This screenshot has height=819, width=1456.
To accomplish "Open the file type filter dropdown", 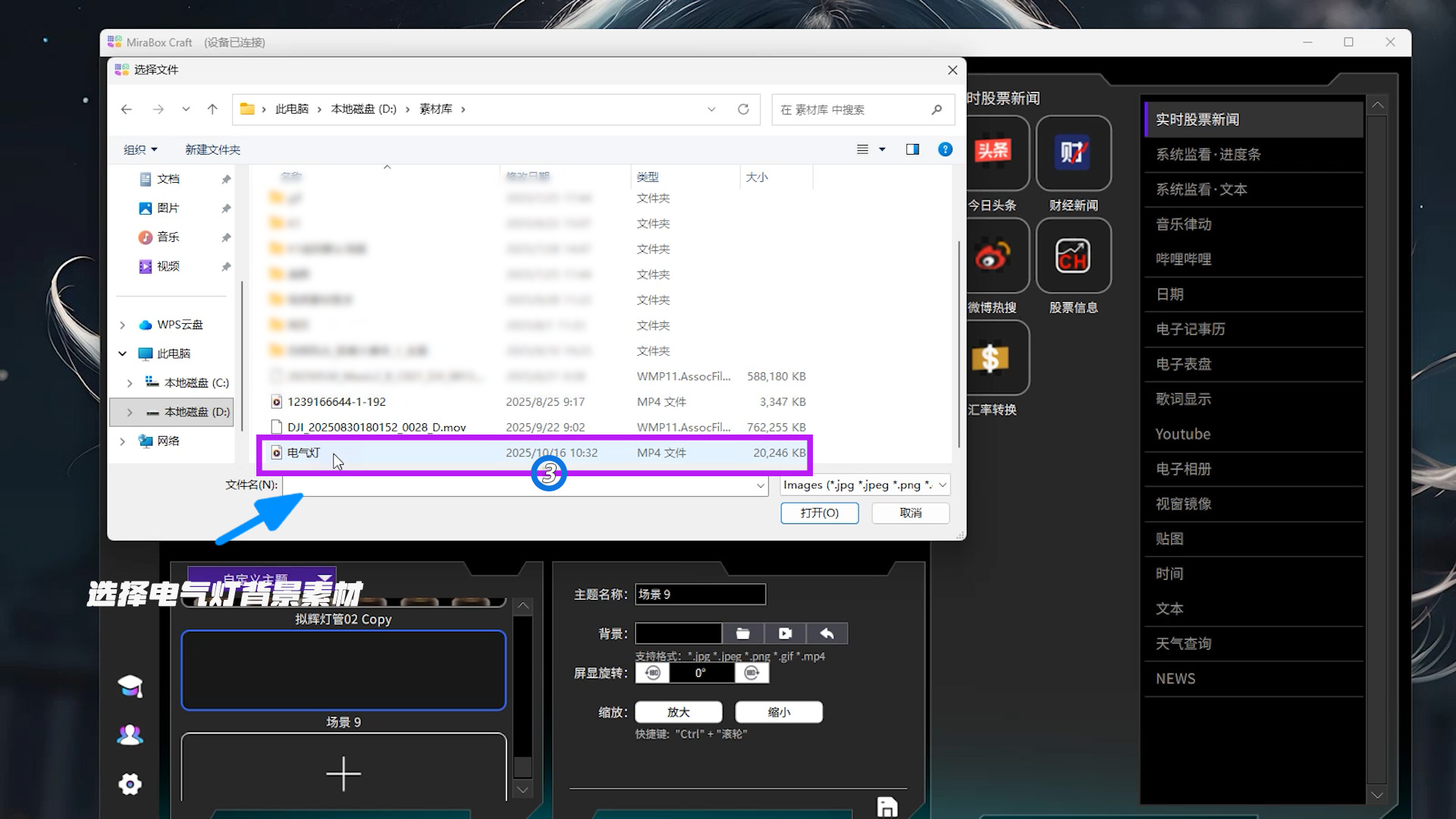I will click(x=864, y=485).
